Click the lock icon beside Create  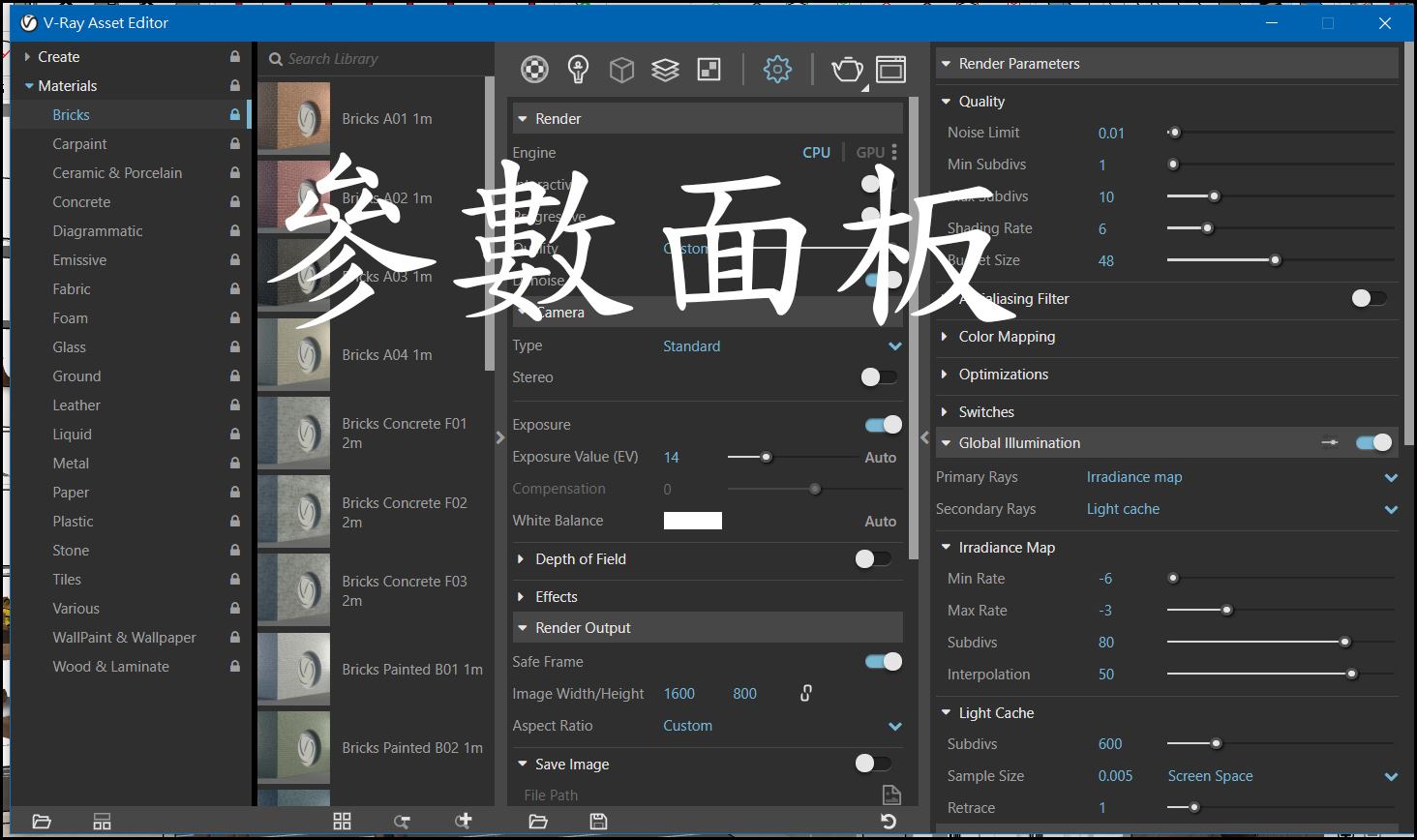tap(234, 57)
